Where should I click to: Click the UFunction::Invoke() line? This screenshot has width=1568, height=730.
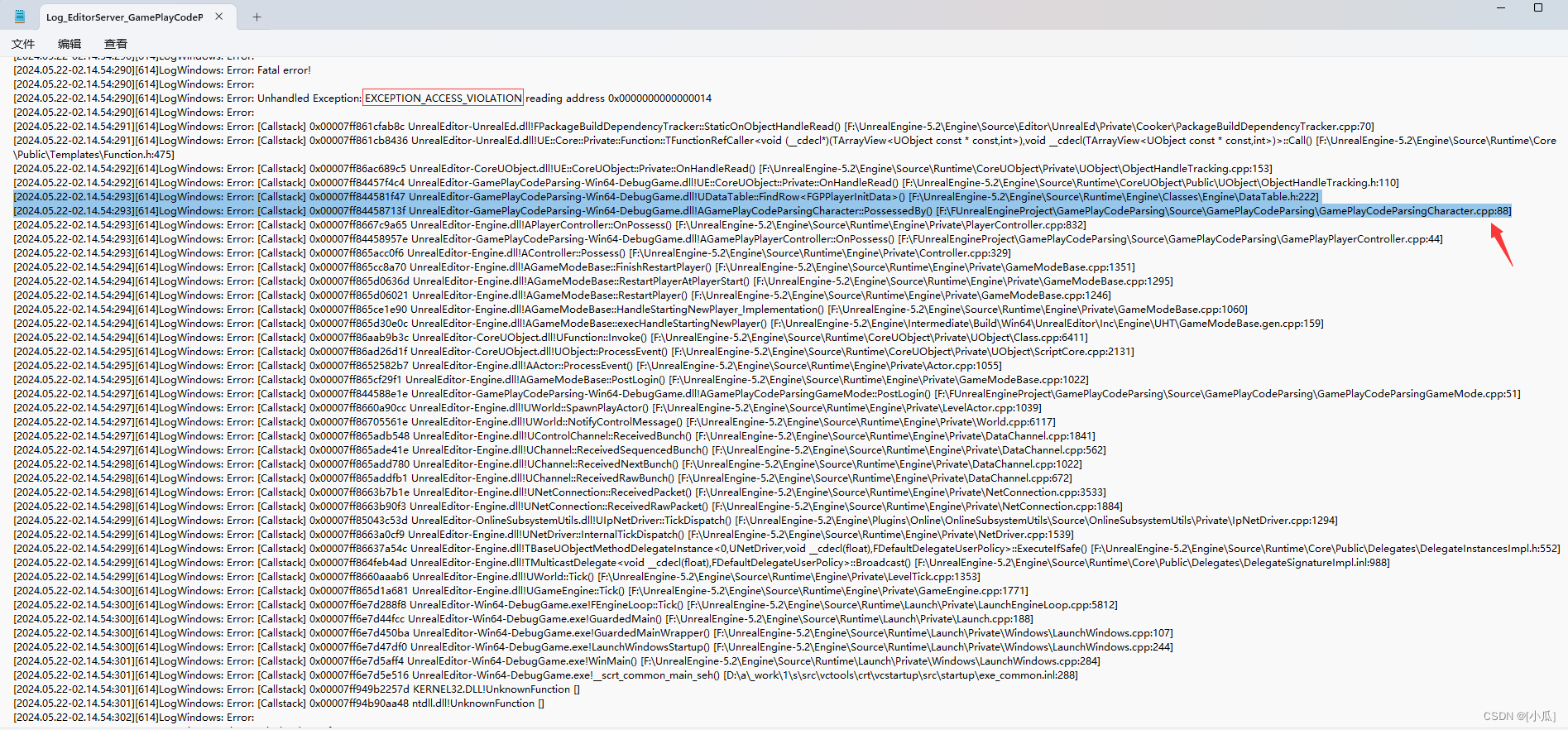550,338
